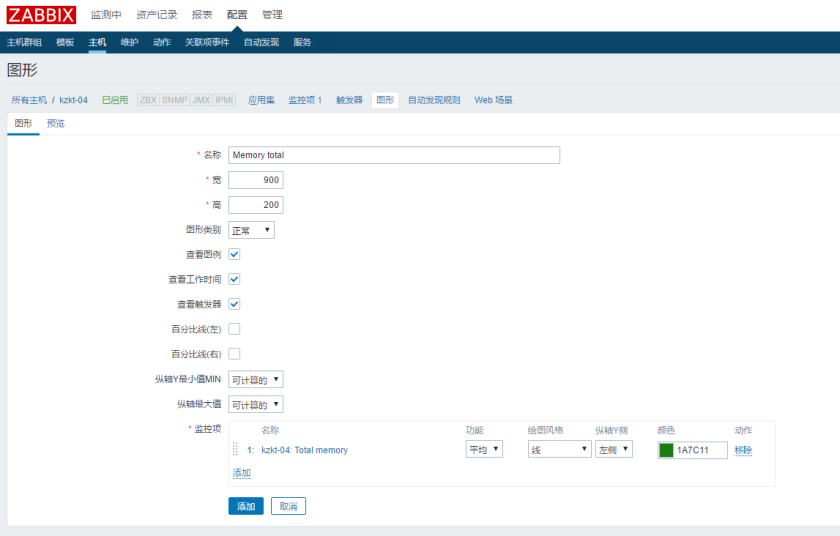
Task: Click the ZBX availability badge
Action: (148, 100)
